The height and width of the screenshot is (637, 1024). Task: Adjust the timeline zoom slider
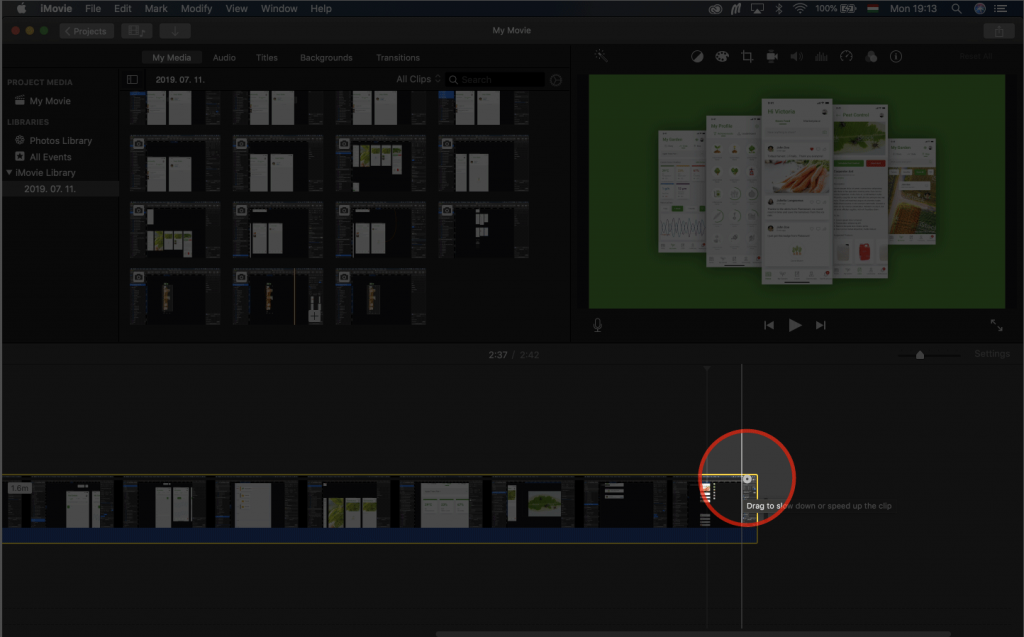(920, 355)
